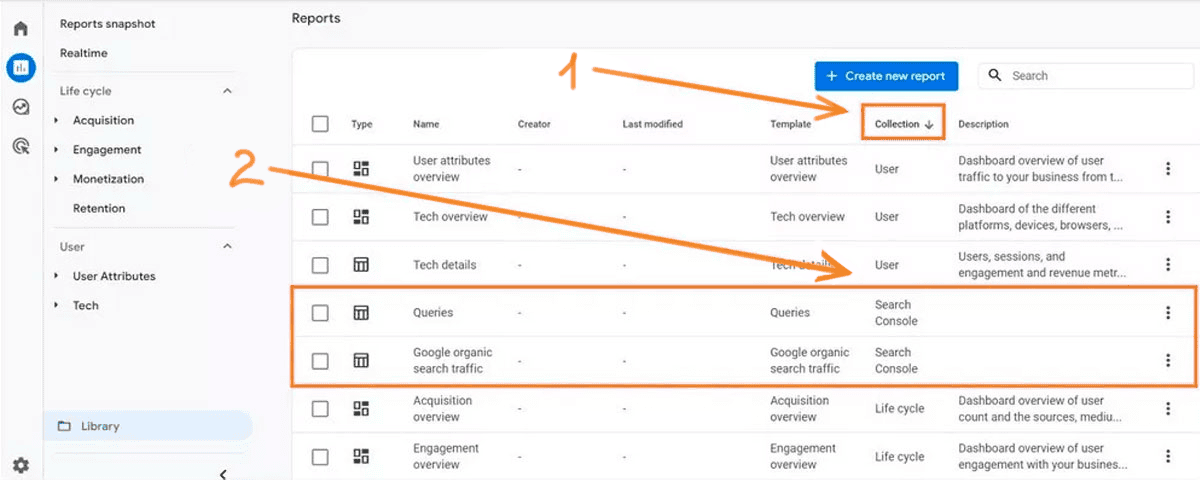The height and width of the screenshot is (480, 1200).
Task: Open the Advertising icon in left rail
Action: coord(20,146)
